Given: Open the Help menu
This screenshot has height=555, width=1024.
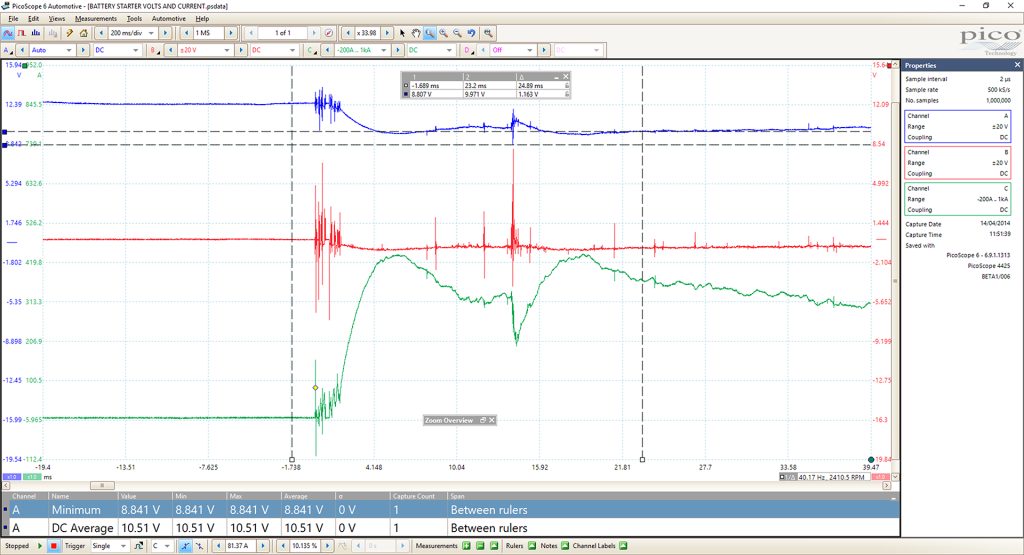Looking at the screenshot, I should pos(202,18).
